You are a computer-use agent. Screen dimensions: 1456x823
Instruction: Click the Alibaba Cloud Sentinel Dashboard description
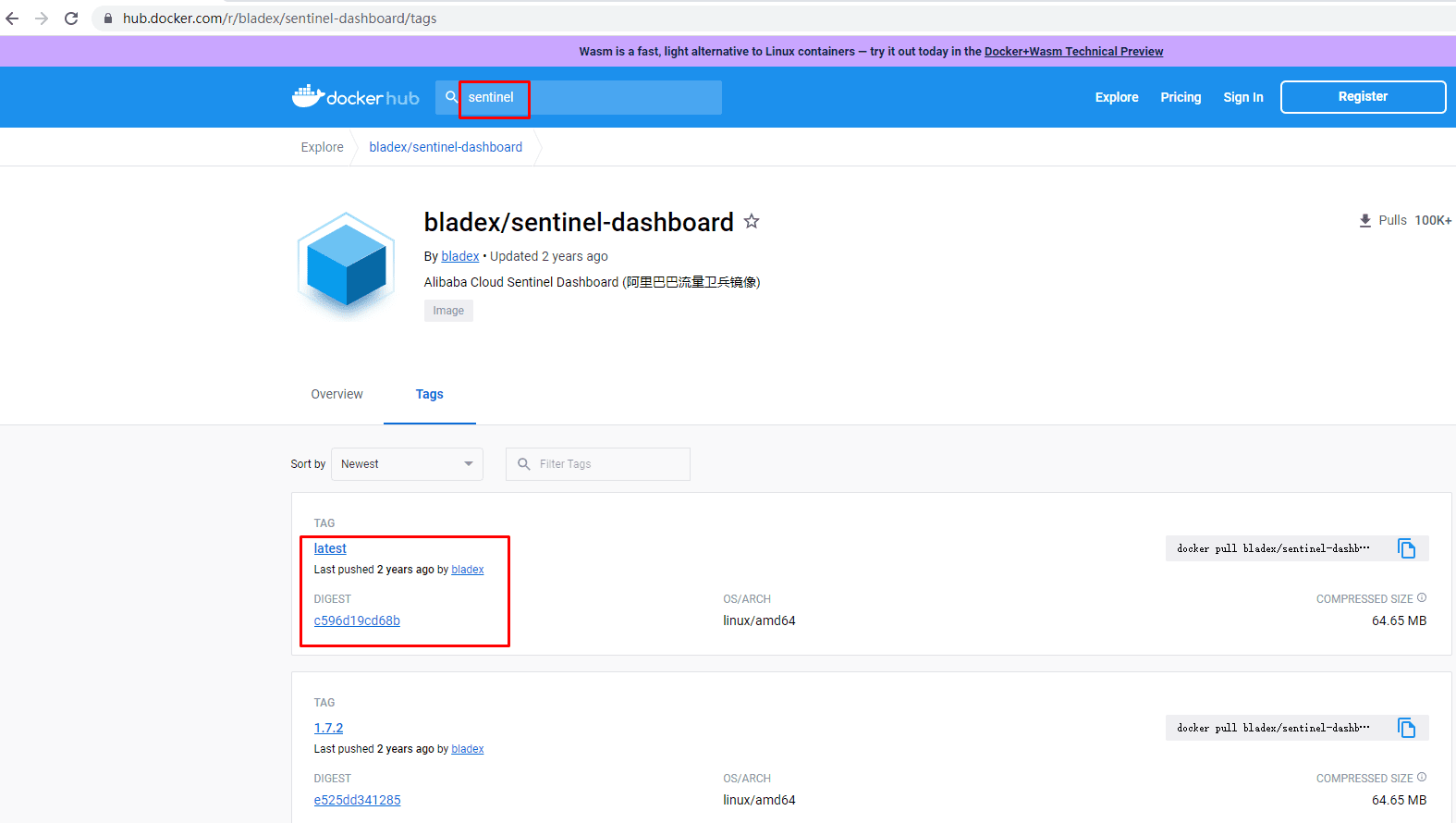592,282
